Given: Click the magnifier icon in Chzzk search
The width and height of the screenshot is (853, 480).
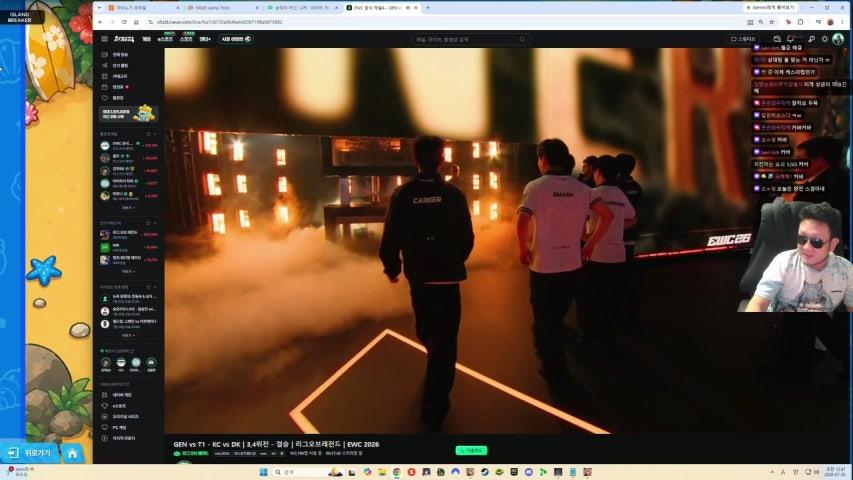Looking at the screenshot, I should [522, 39].
